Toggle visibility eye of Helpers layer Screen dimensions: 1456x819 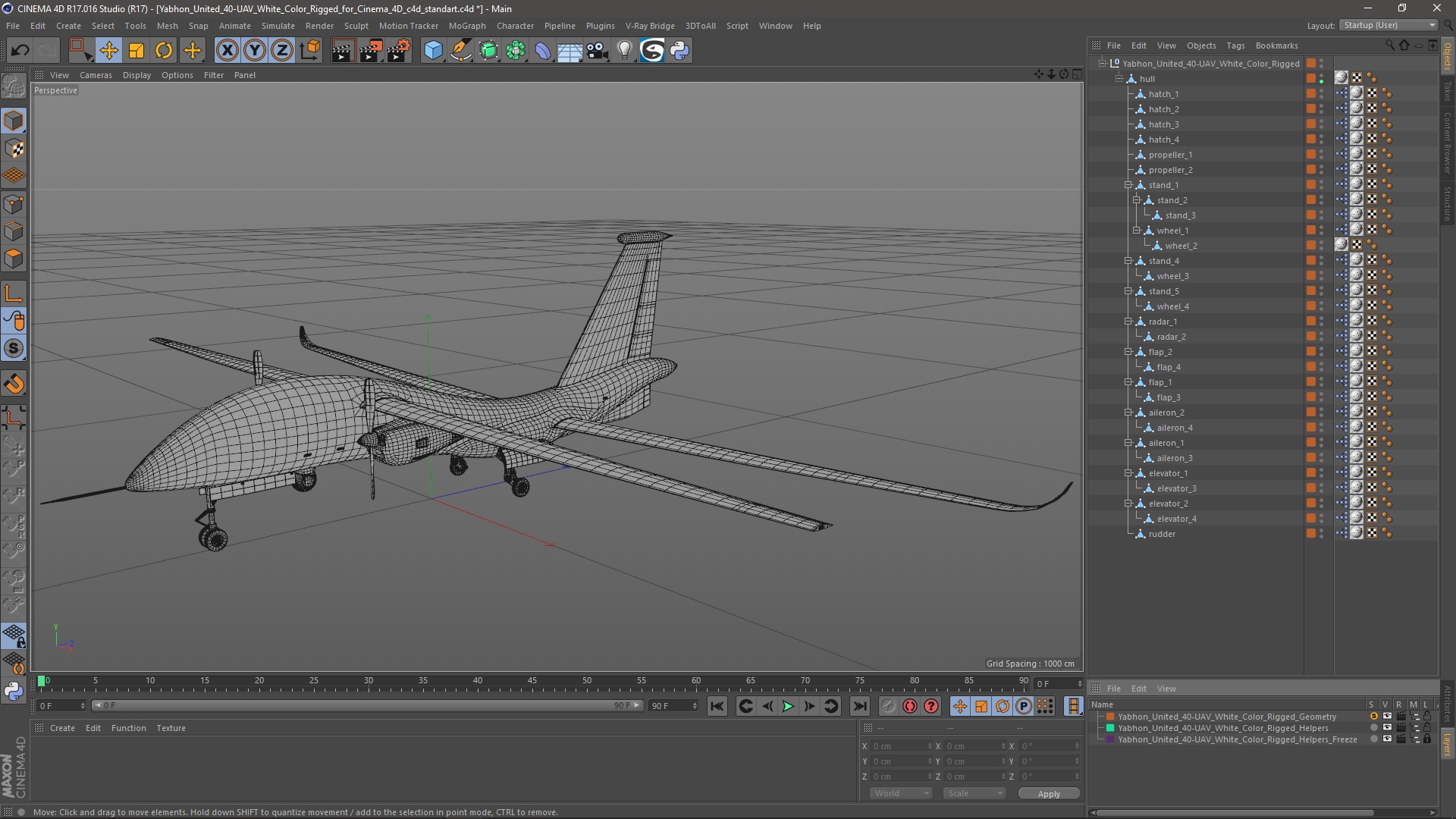1387,727
